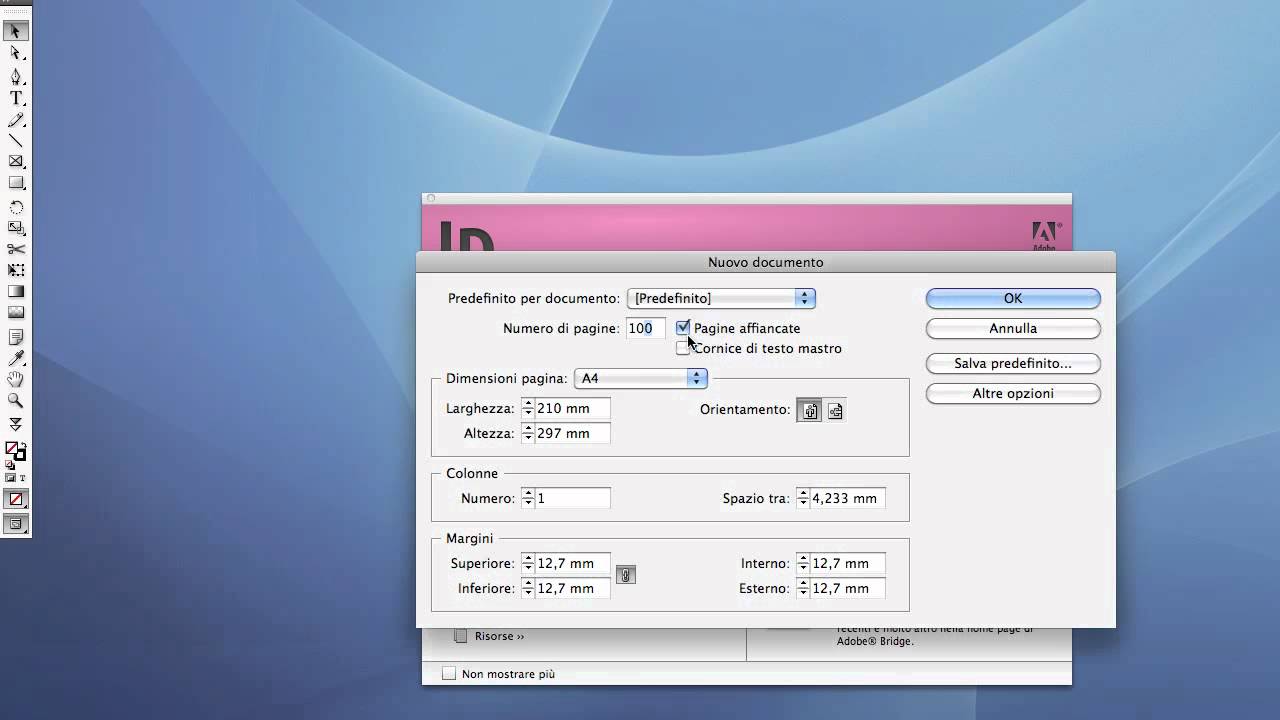1280x720 pixels.
Task: Click the Interno margin stepper arrows
Action: (803, 563)
